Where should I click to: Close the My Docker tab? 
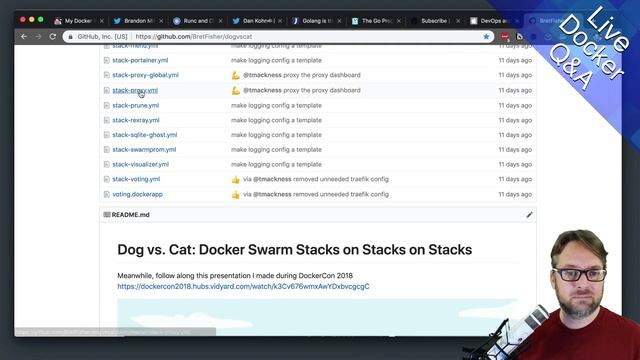102,21
